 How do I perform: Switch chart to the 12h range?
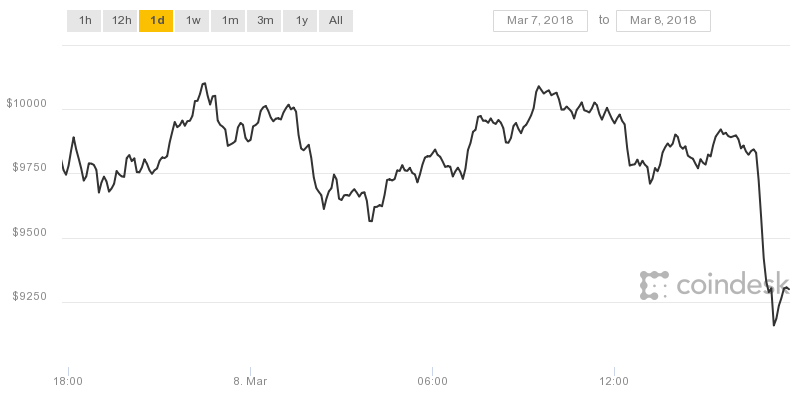click(121, 20)
